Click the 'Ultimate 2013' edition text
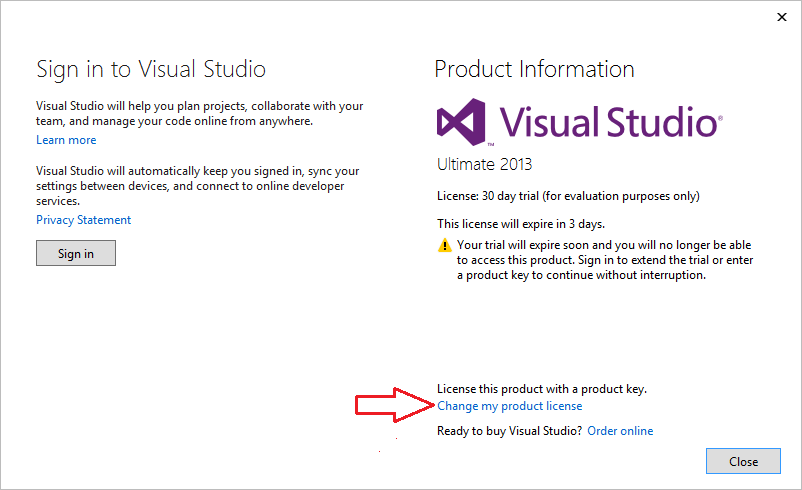 click(484, 164)
